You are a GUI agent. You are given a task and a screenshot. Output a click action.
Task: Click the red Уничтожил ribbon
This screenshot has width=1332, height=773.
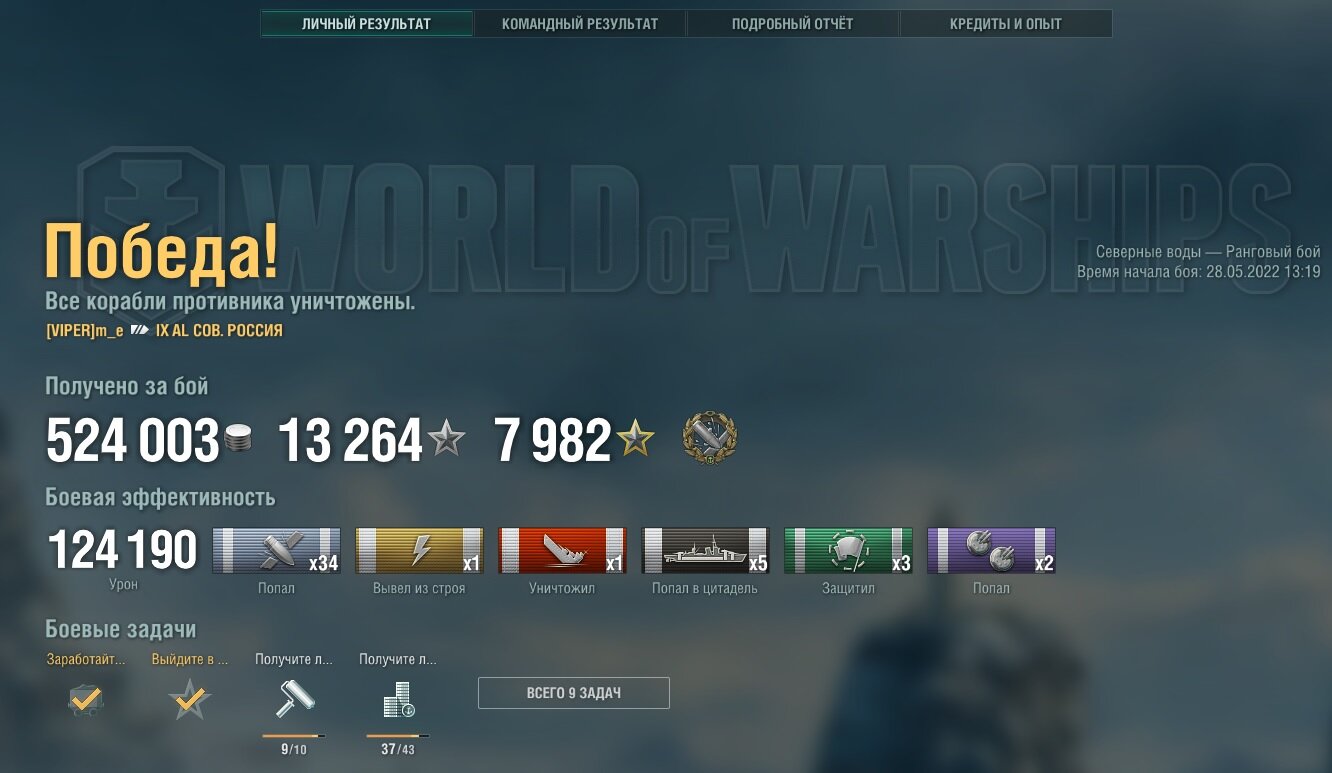(x=563, y=551)
